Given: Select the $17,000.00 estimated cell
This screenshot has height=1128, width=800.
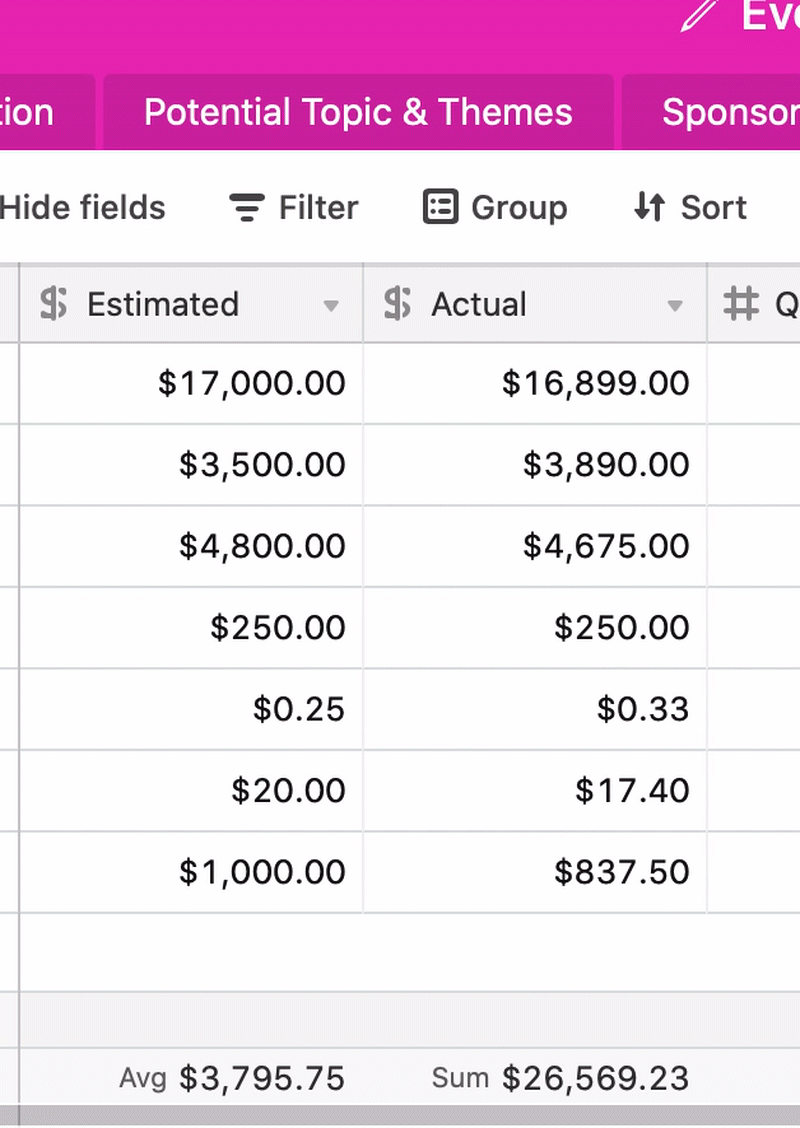Looking at the screenshot, I should (x=191, y=383).
